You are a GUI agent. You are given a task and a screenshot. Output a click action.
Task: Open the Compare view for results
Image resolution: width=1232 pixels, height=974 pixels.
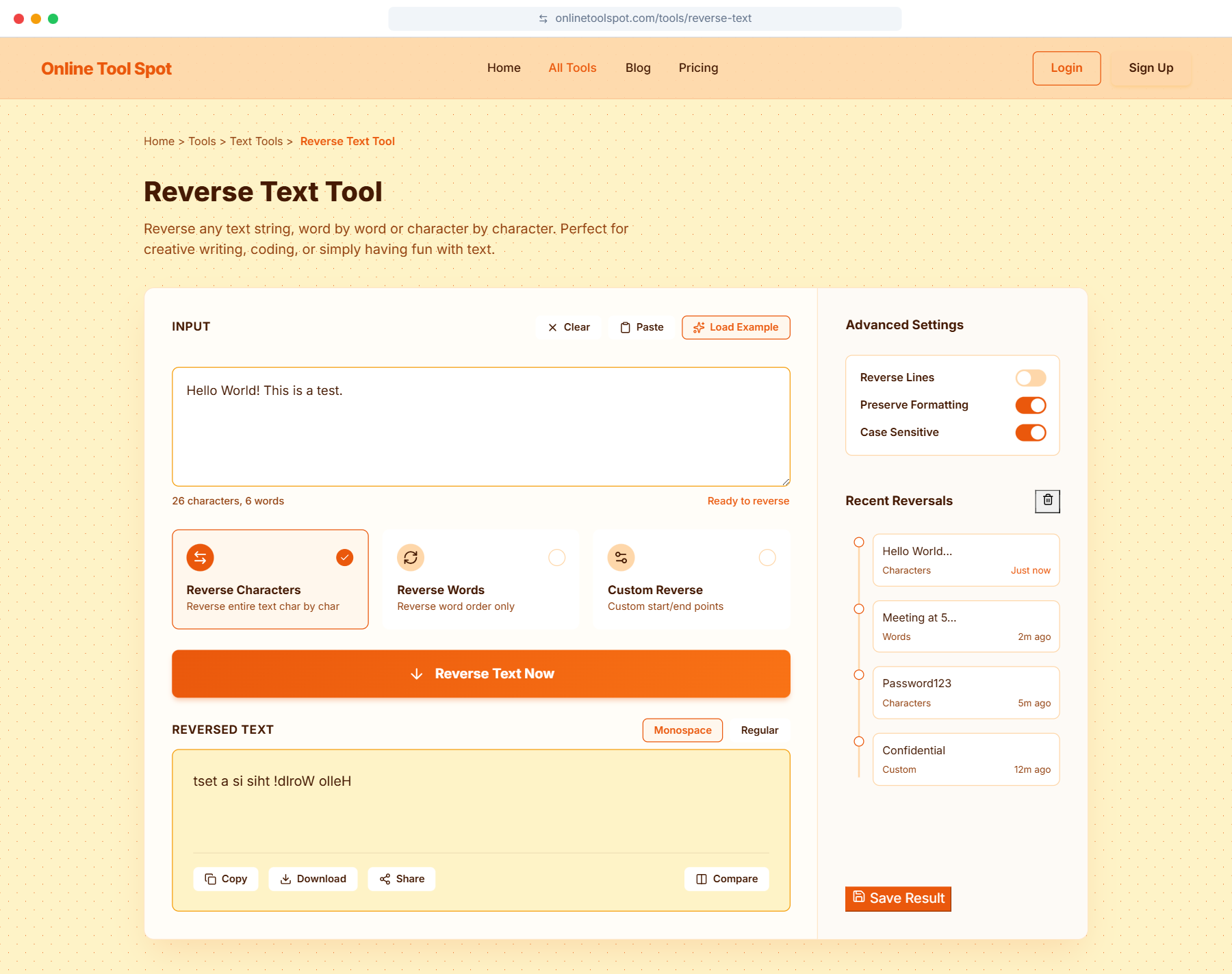(726, 878)
